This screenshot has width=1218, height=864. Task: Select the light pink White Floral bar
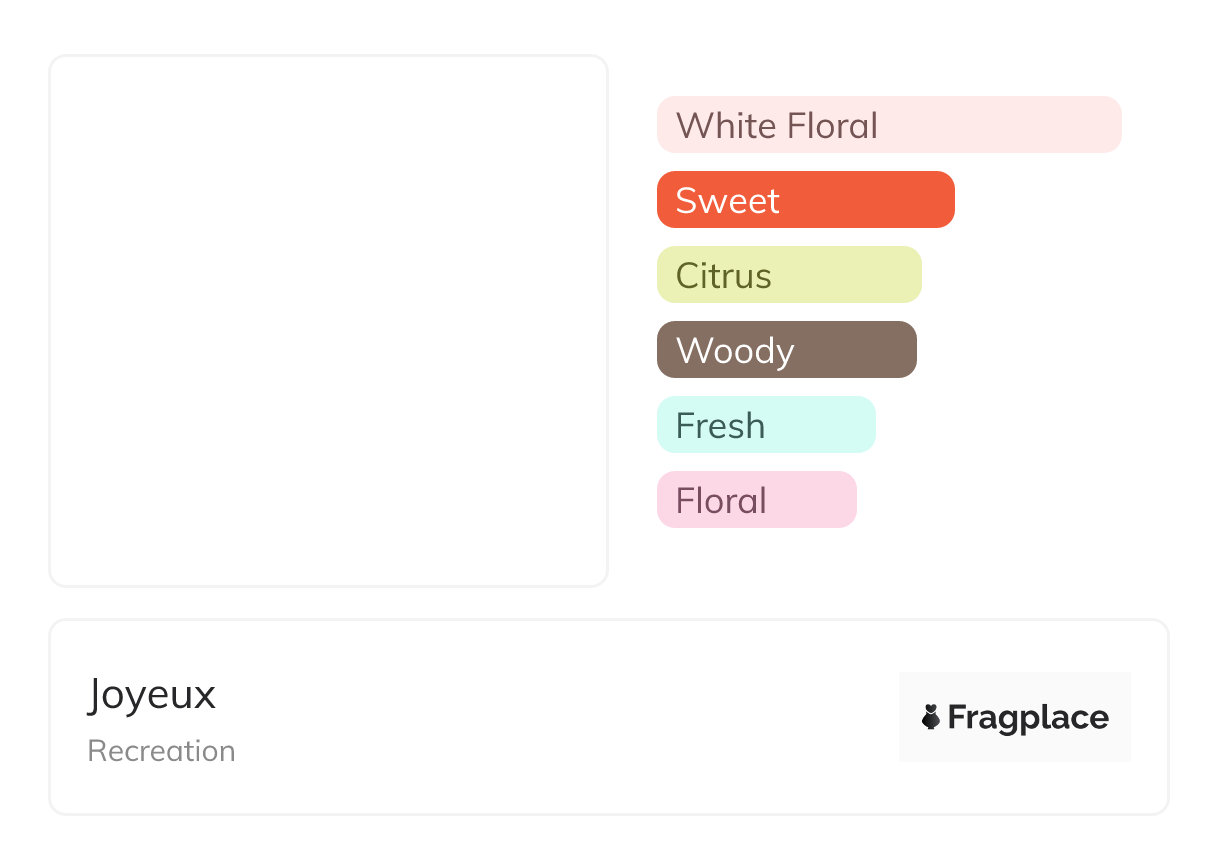tap(1000, 125)
